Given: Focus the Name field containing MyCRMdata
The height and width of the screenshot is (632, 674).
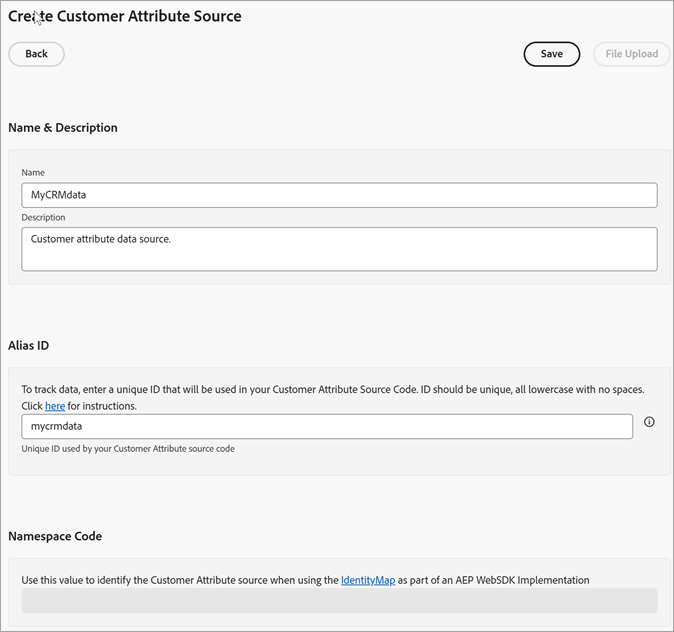Looking at the screenshot, I should click(339, 195).
